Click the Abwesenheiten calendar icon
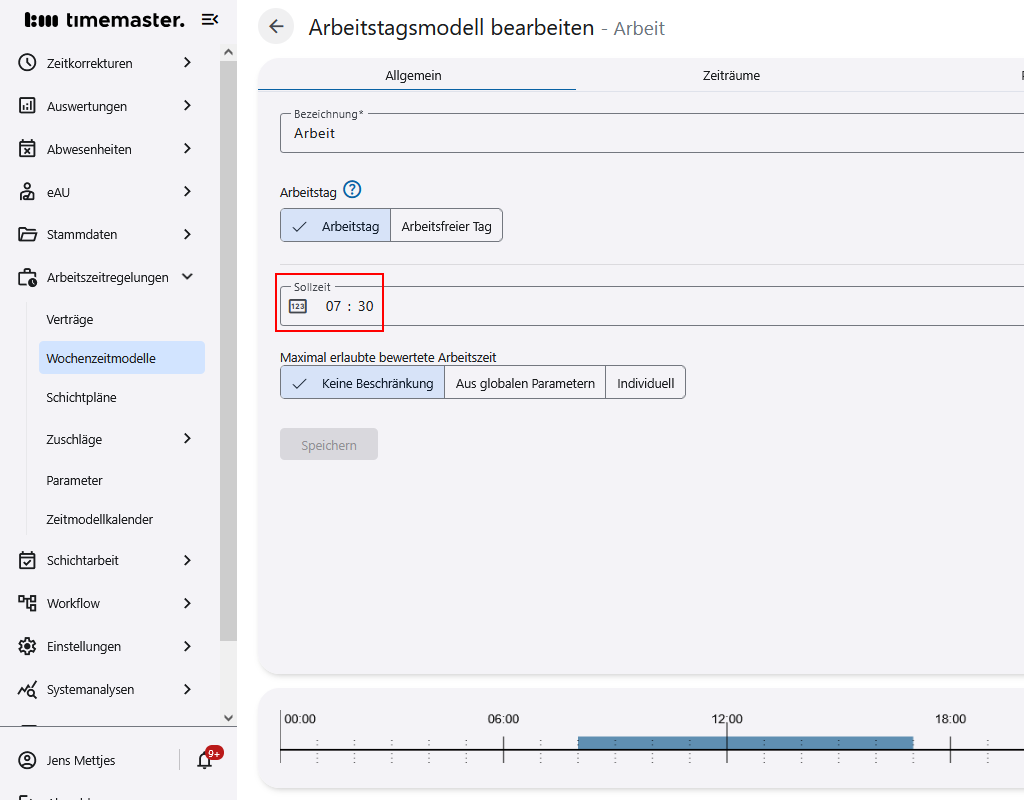1024x800 pixels. pyautogui.click(x=28, y=149)
